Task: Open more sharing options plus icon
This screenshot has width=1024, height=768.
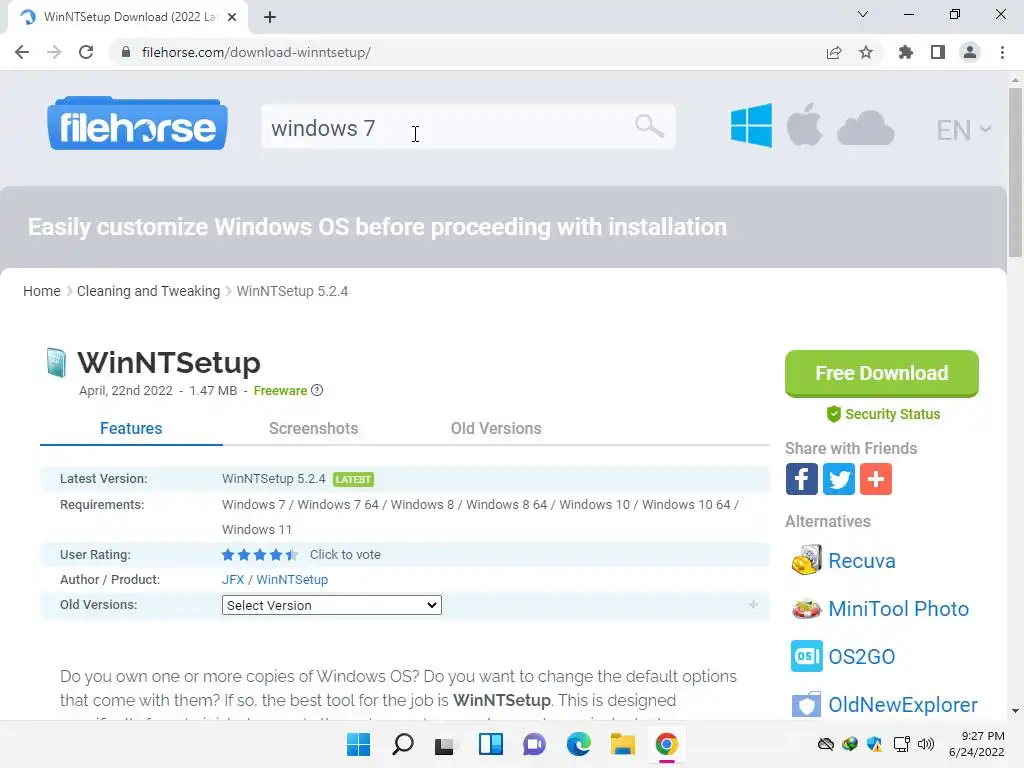Action: coord(876,479)
